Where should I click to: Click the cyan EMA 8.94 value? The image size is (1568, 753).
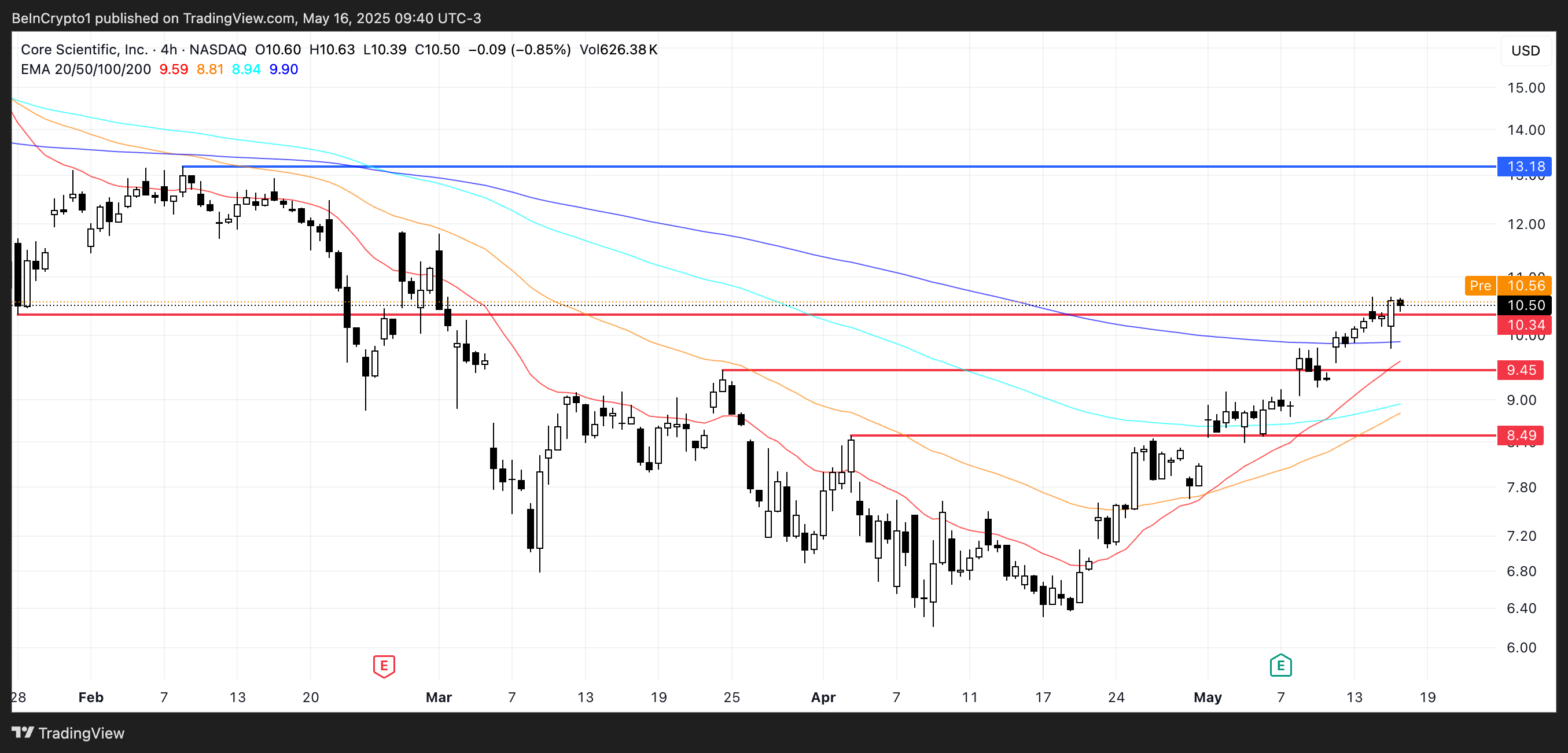coord(246,69)
